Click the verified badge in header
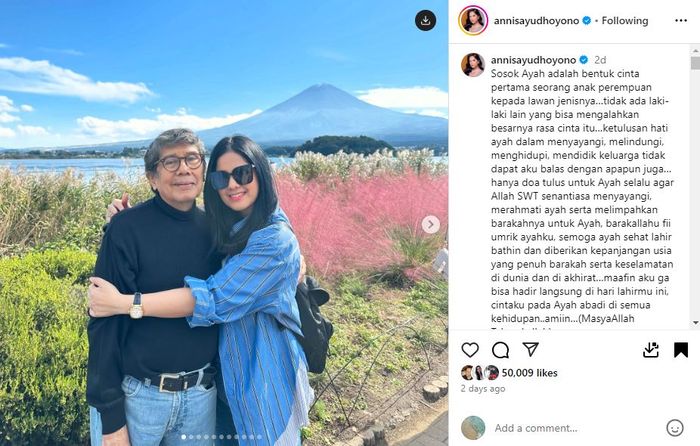Screen dimensions: 700x446 pyautogui.click(x=587, y=21)
